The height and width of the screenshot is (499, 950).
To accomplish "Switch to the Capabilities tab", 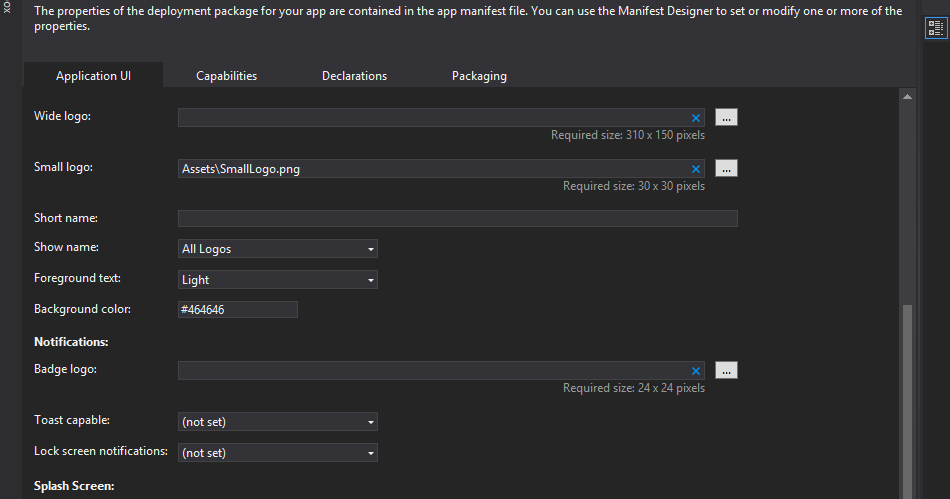I will 226,76.
